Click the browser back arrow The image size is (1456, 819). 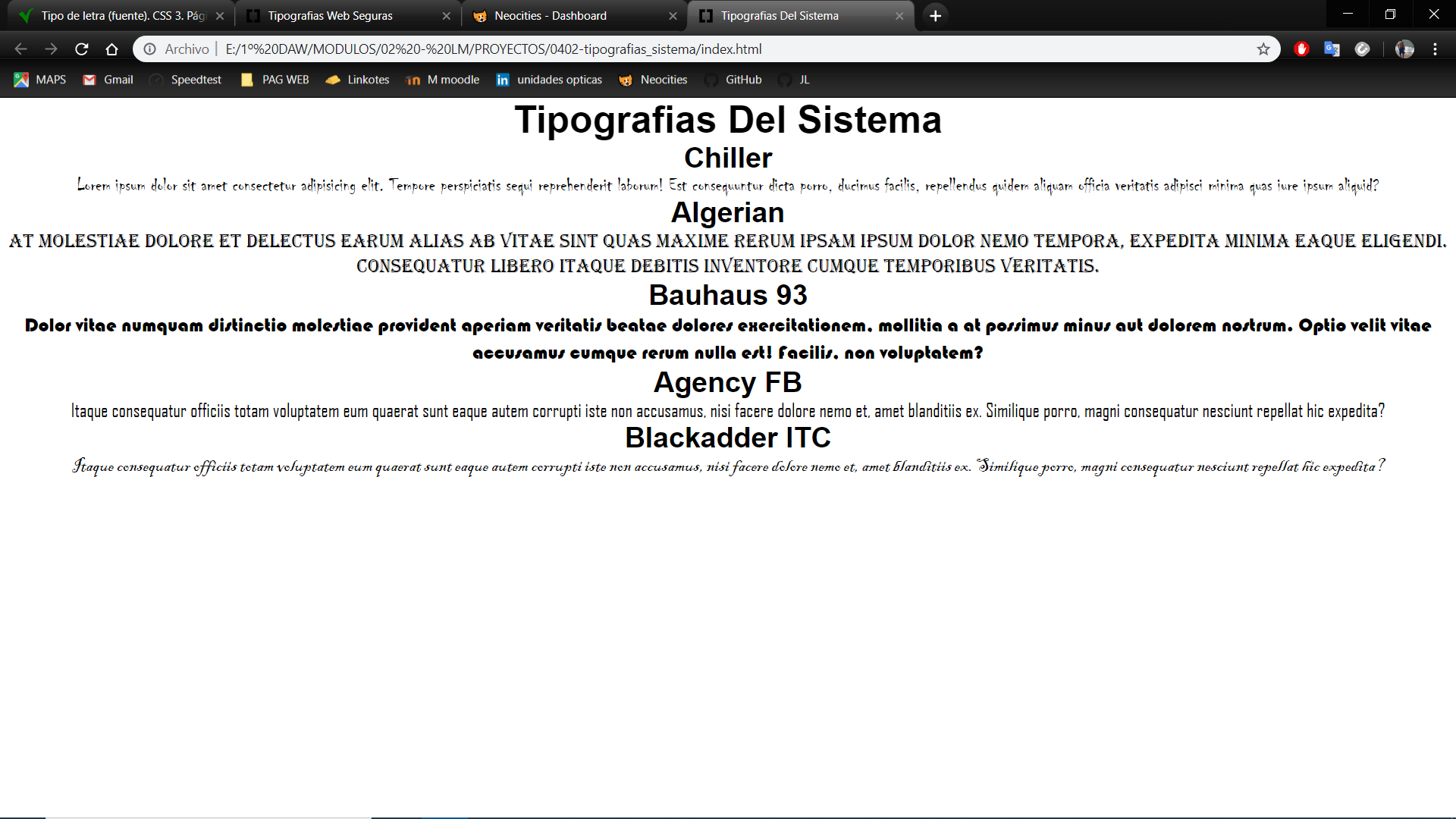20,49
